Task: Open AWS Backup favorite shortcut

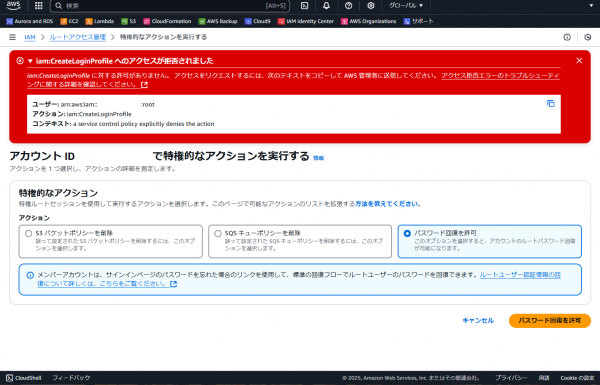Action: pos(218,21)
